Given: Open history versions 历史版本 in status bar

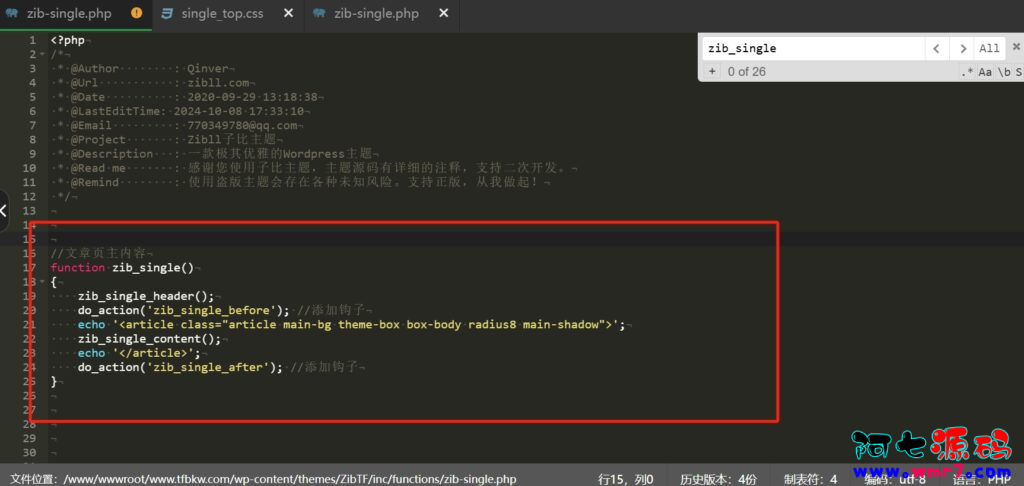Looking at the screenshot, I should click(x=718, y=479).
